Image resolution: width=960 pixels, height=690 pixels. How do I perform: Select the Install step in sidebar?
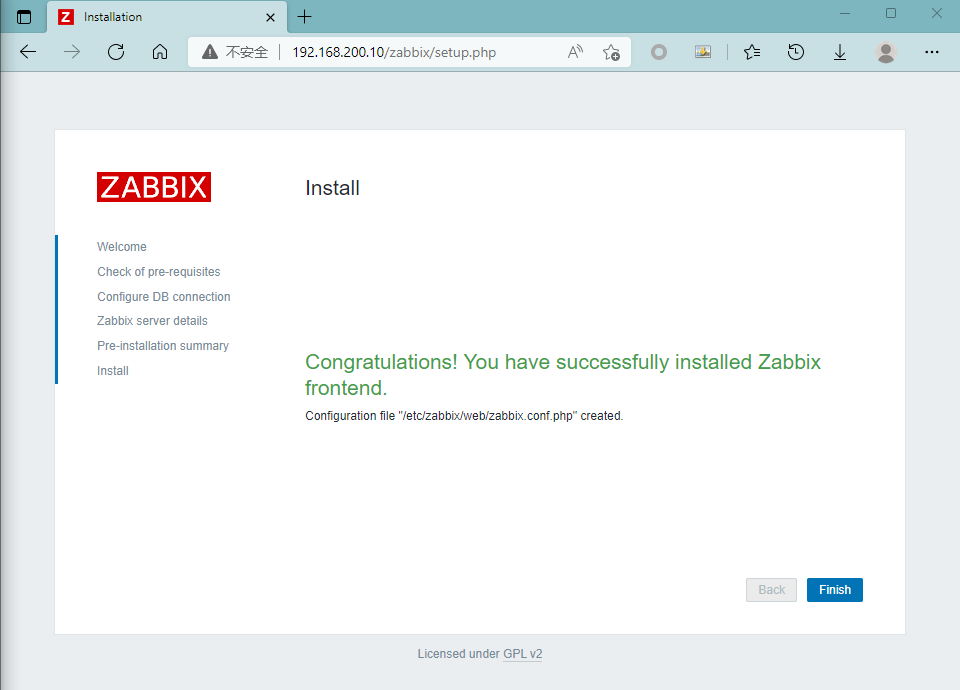coord(113,370)
